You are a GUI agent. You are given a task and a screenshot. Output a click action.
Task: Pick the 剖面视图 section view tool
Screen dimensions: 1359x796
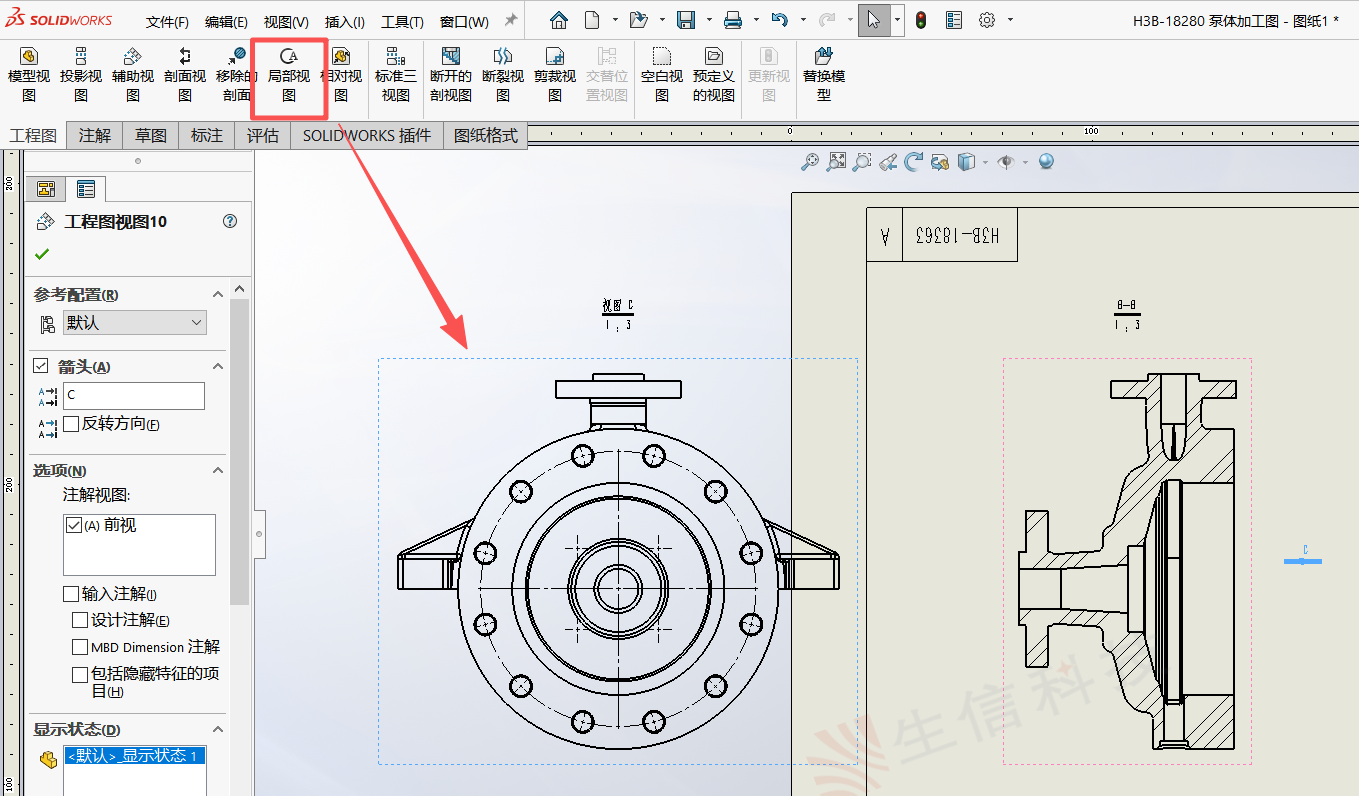[x=184, y=75]
